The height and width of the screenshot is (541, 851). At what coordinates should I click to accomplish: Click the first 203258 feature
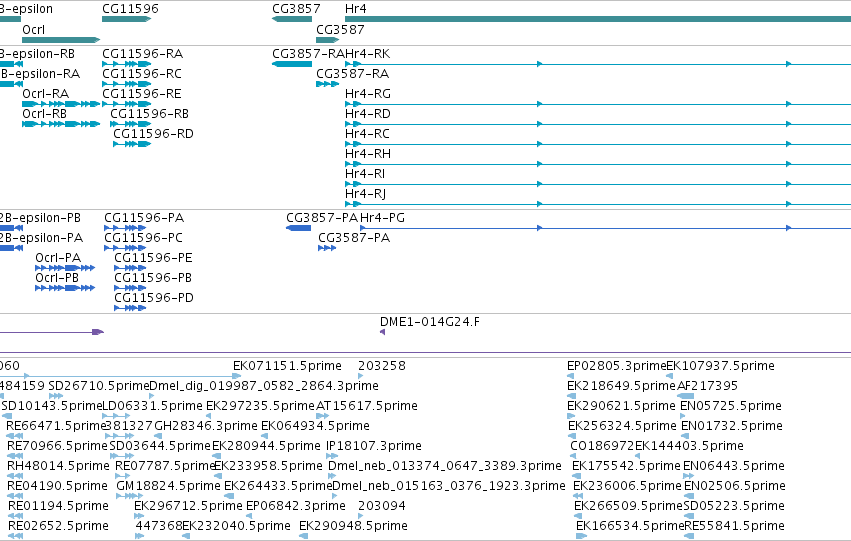361,376
